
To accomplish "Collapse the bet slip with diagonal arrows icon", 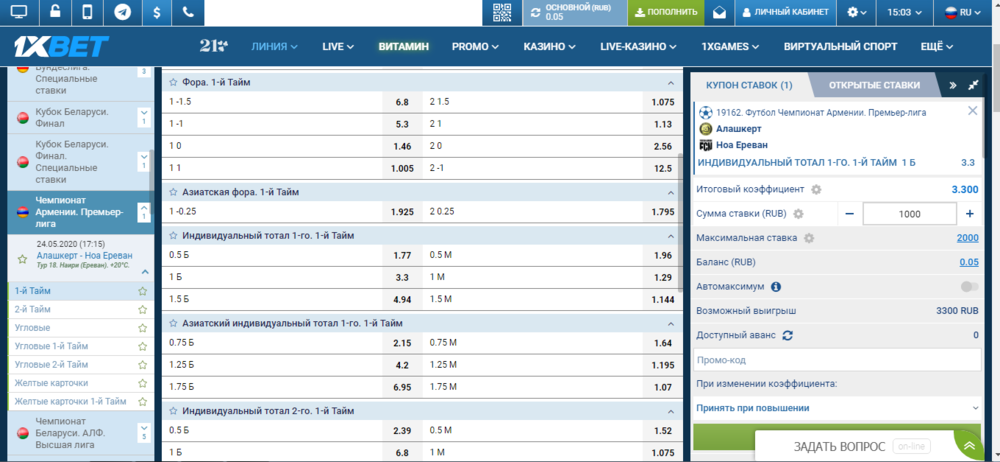I will (x=973, y=85).
